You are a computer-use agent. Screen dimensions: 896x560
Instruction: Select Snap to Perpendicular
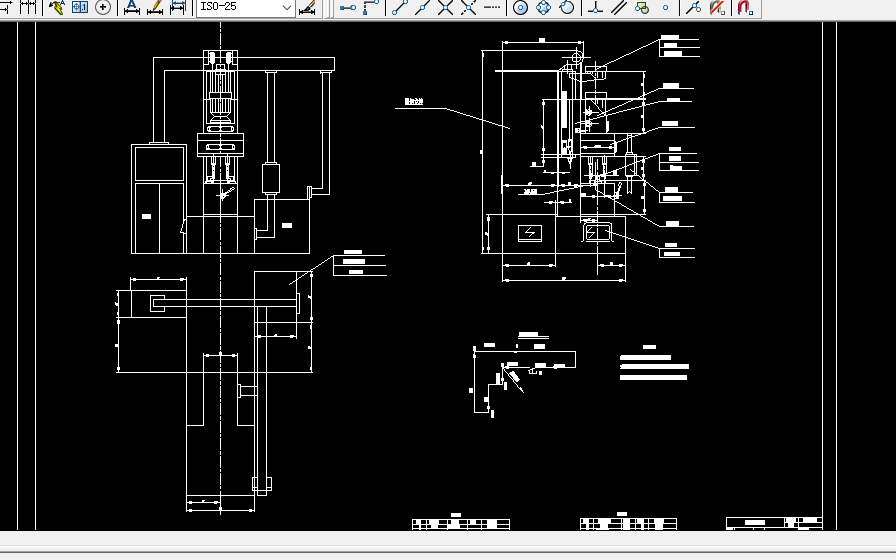click(x=595, y=7)
